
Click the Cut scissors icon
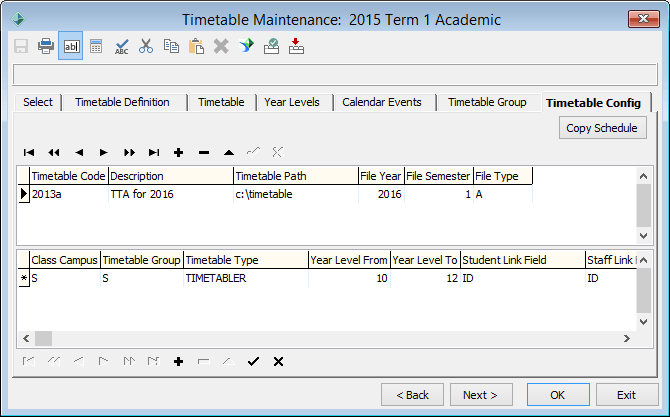click(146, 46)
